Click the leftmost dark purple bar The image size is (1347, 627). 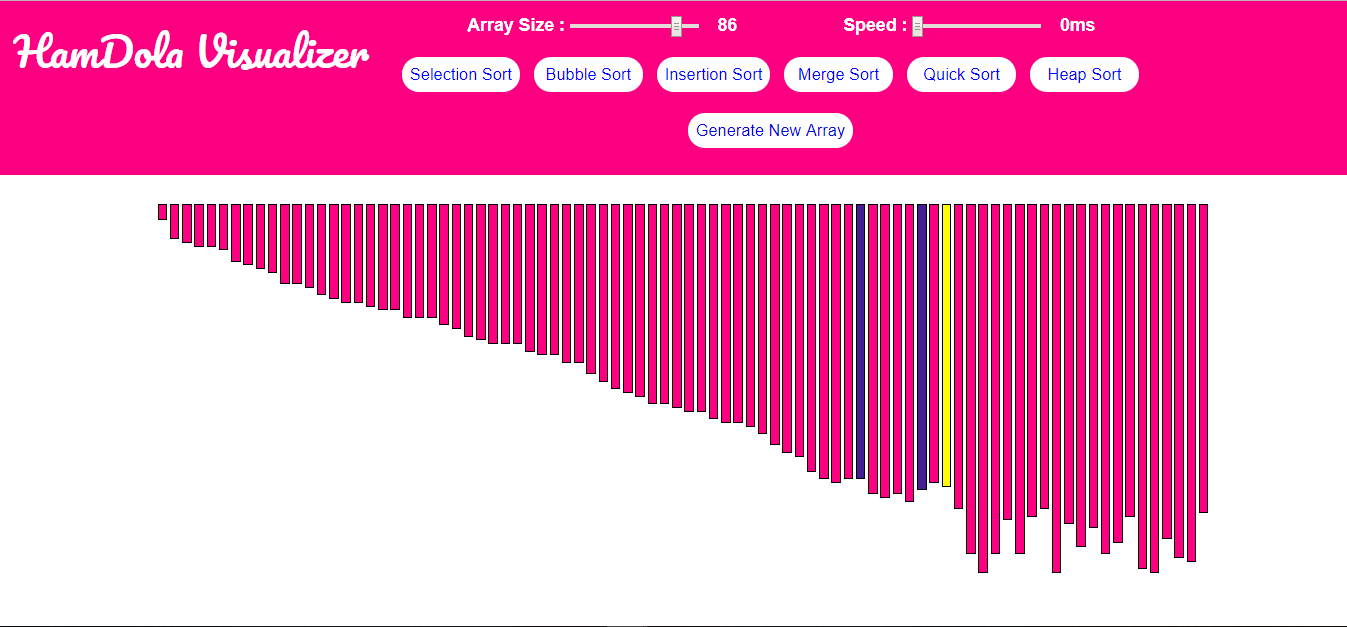pyautogui.click(x=860, y=341)
